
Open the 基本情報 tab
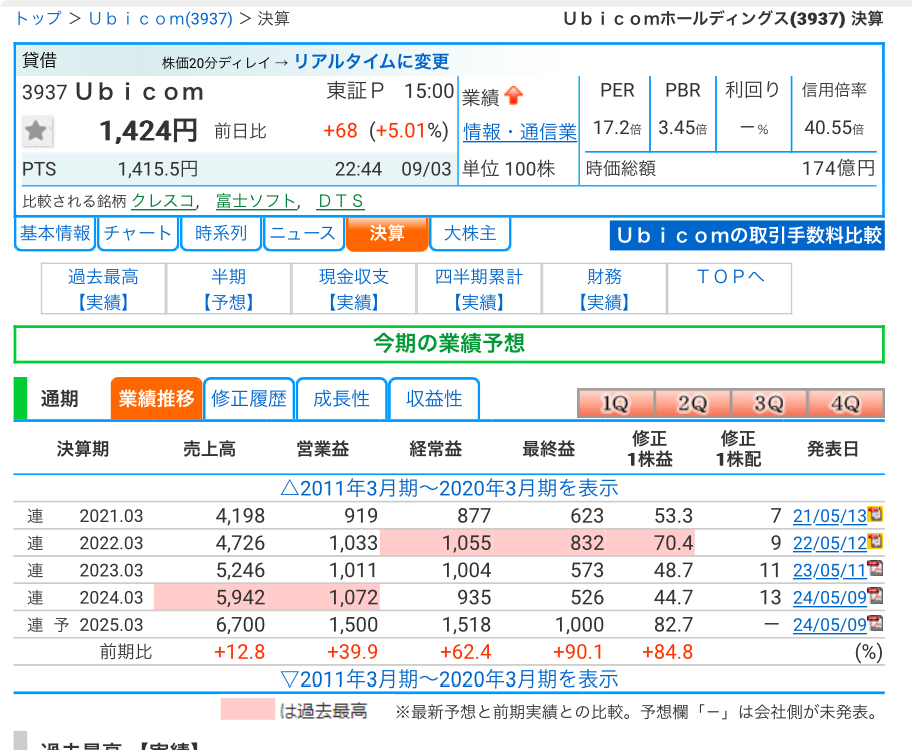(55, 233)
